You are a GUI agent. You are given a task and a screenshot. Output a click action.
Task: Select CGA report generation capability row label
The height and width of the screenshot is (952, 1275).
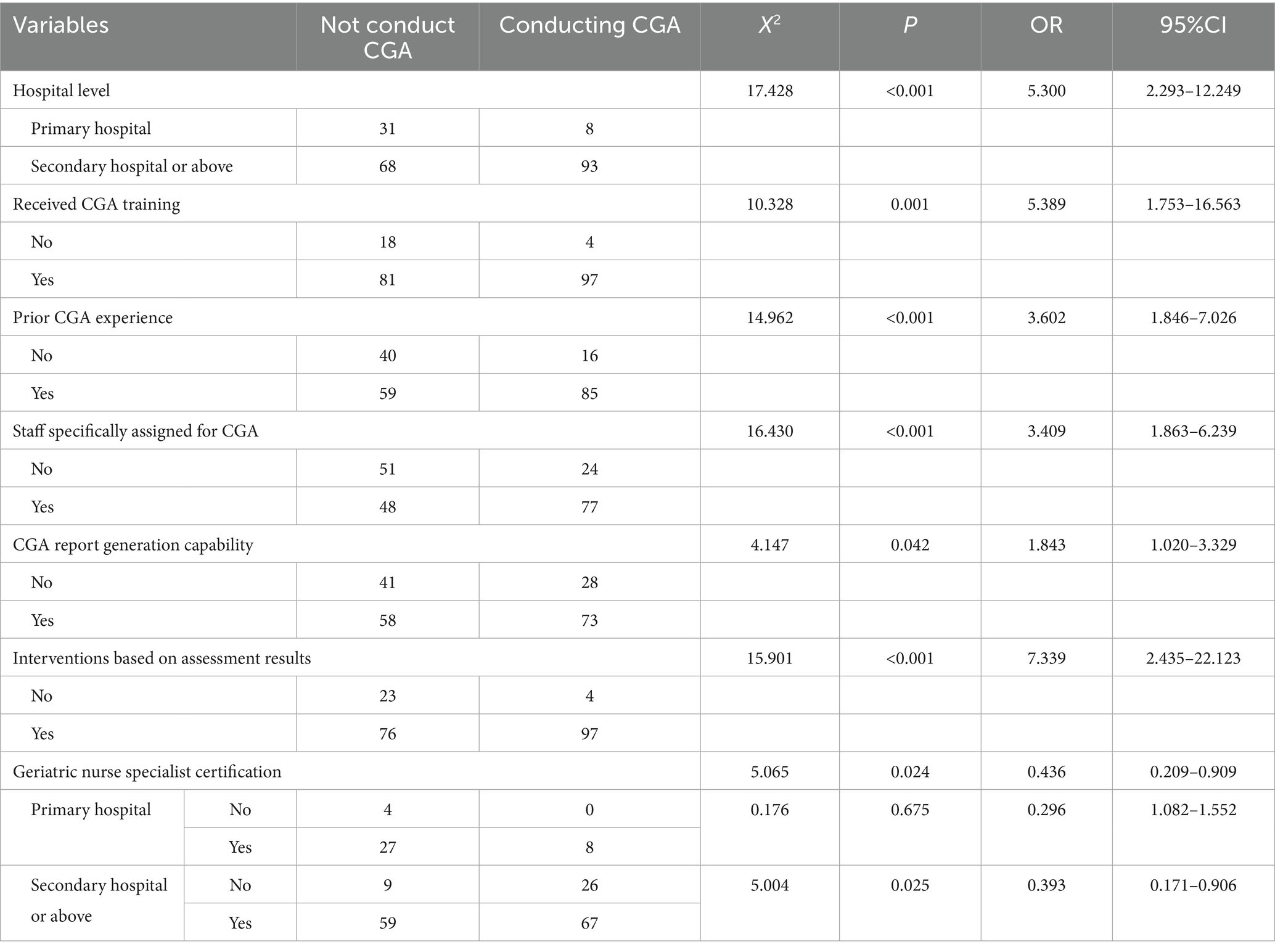coord(133,545)
